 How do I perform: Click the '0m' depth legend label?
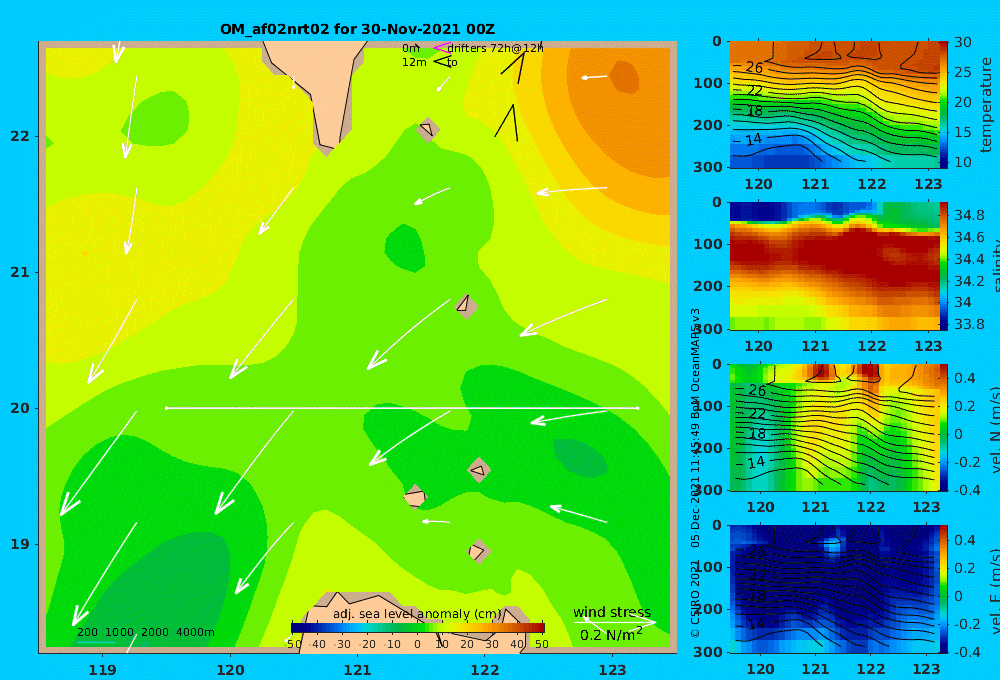(x=411, y=48)
